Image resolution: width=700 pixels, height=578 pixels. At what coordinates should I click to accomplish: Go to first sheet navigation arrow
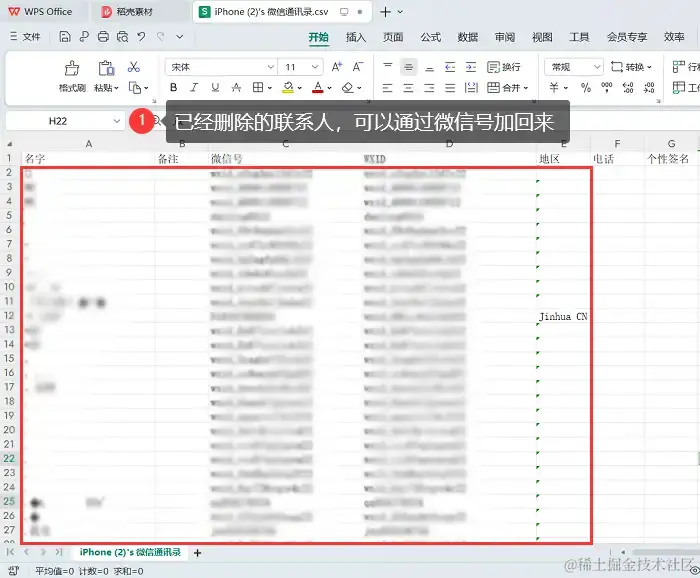tap(10, 552)
